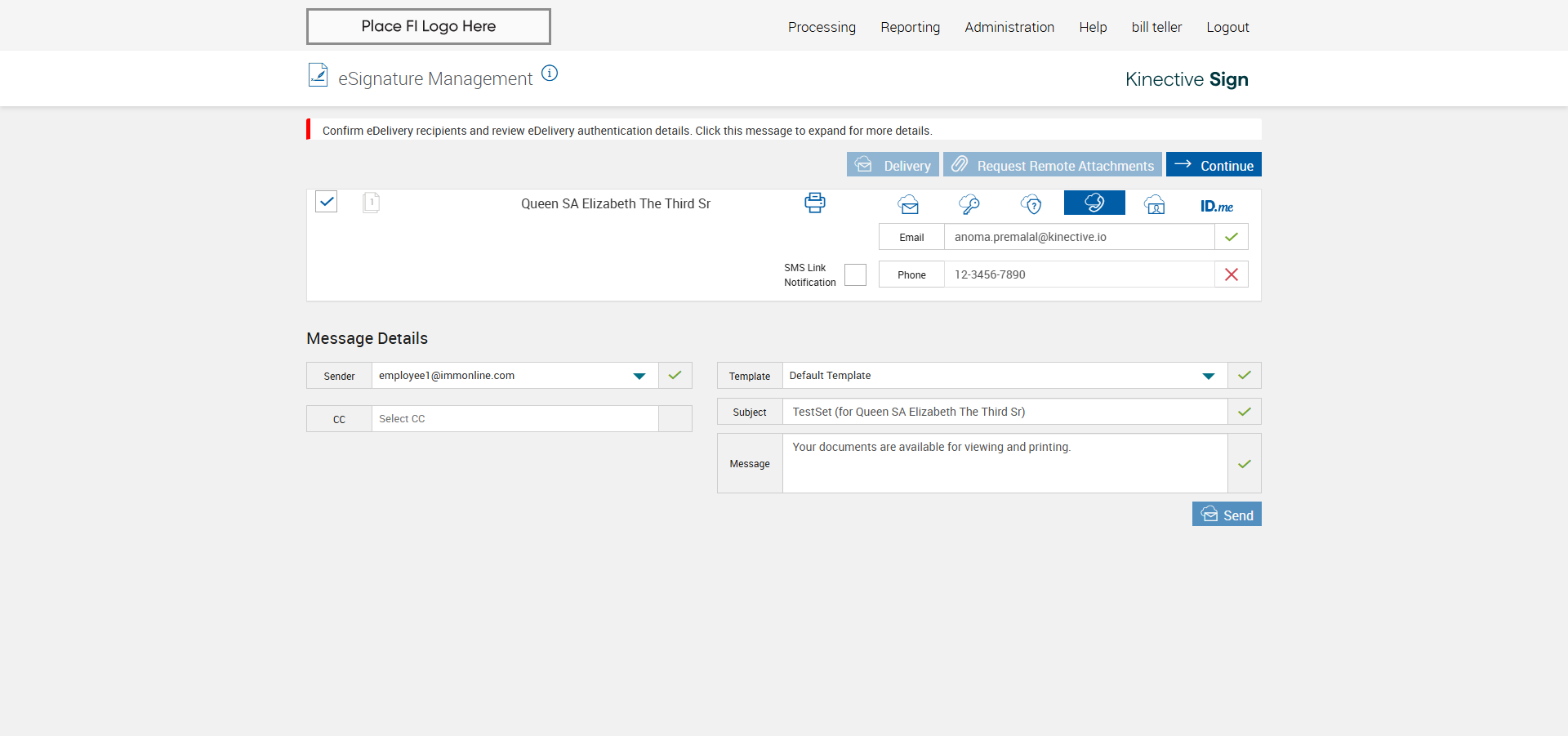The height and width of the screenshot is (736, 1568).
Task: Open the Processing menu
Action: point(822,27)
